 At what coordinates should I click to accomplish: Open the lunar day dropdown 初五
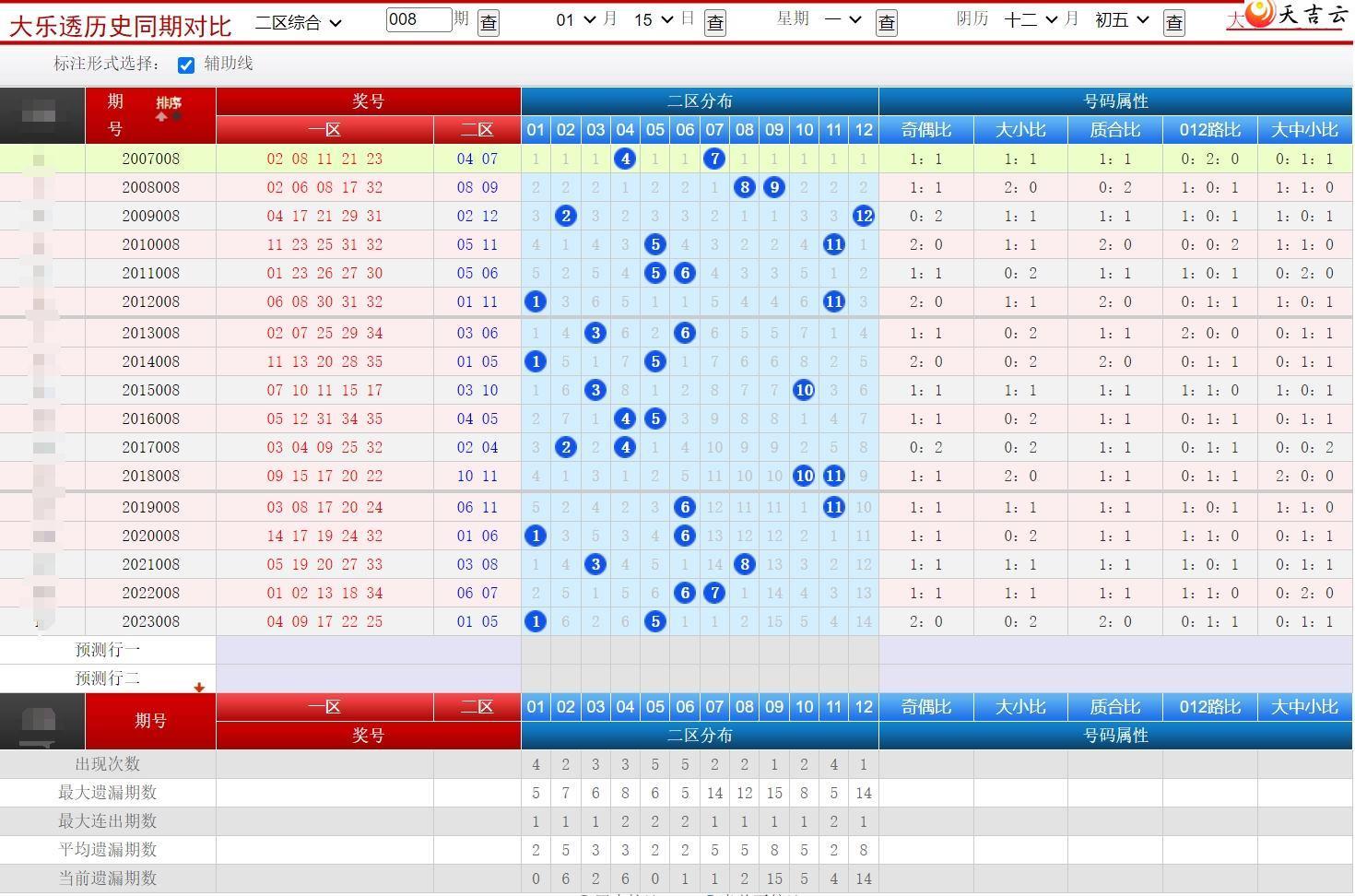coord(1122,19)
